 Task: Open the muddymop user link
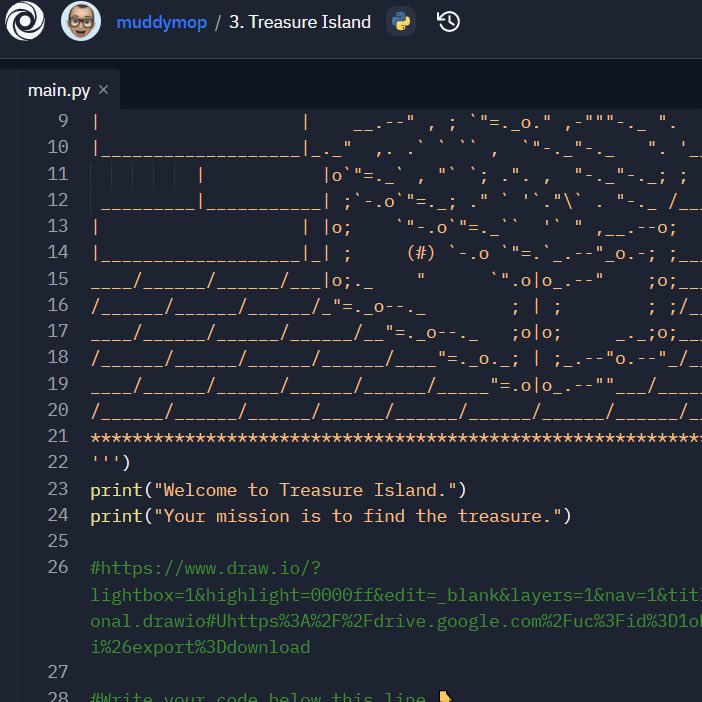pos(162,22)
